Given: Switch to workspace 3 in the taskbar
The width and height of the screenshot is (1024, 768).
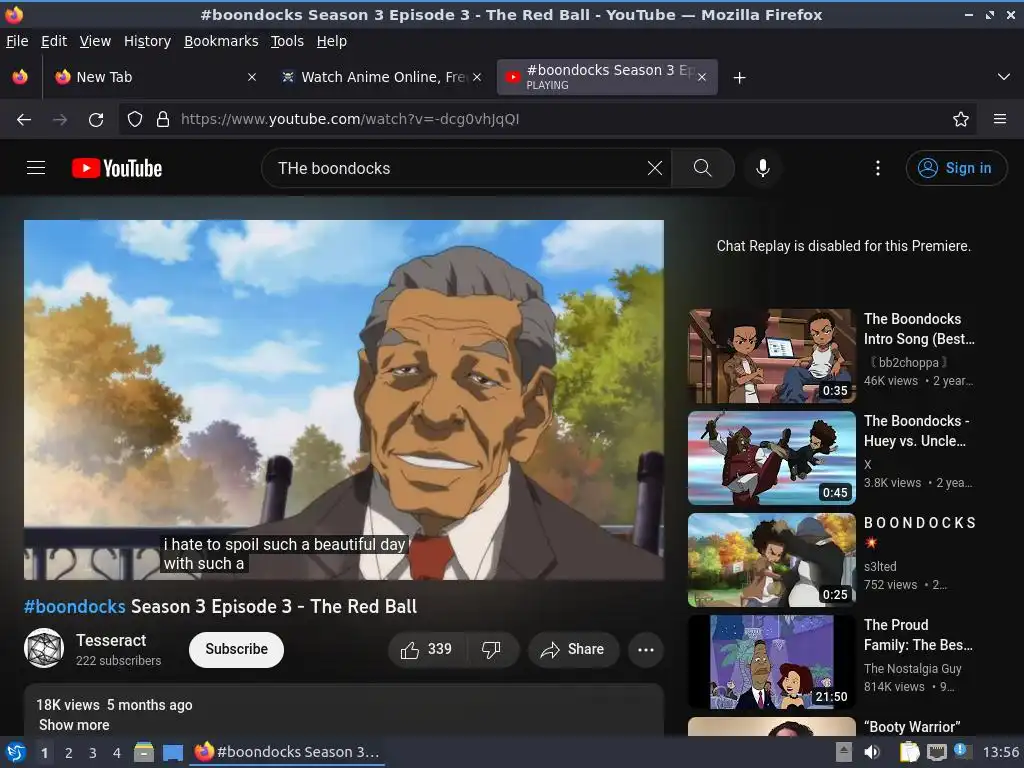Looking at the screenshot, I should 93,753.
